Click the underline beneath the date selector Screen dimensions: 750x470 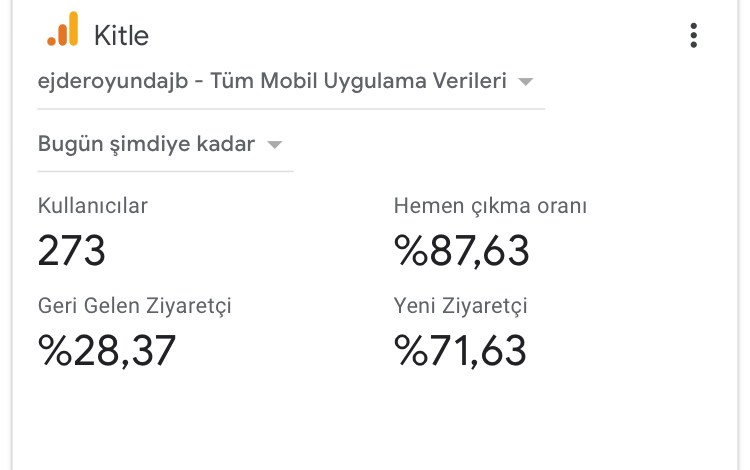click(165, 171)
